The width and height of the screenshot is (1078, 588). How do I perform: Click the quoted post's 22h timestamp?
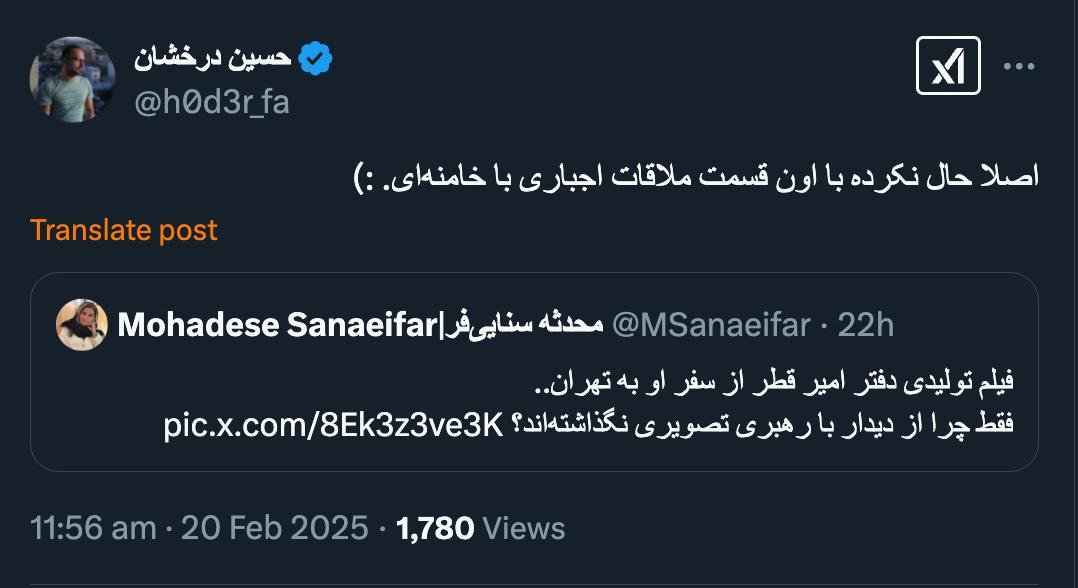pyautogui.click(x=866, y=324)
